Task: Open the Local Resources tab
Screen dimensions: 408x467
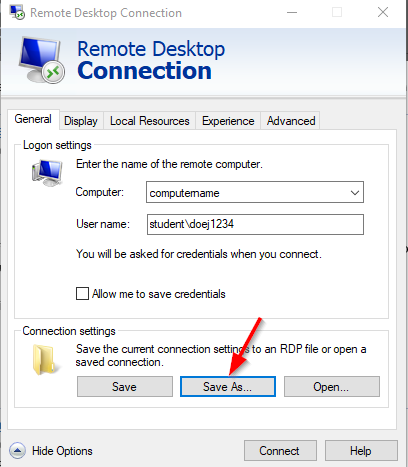Action: (x=150, y=121)
